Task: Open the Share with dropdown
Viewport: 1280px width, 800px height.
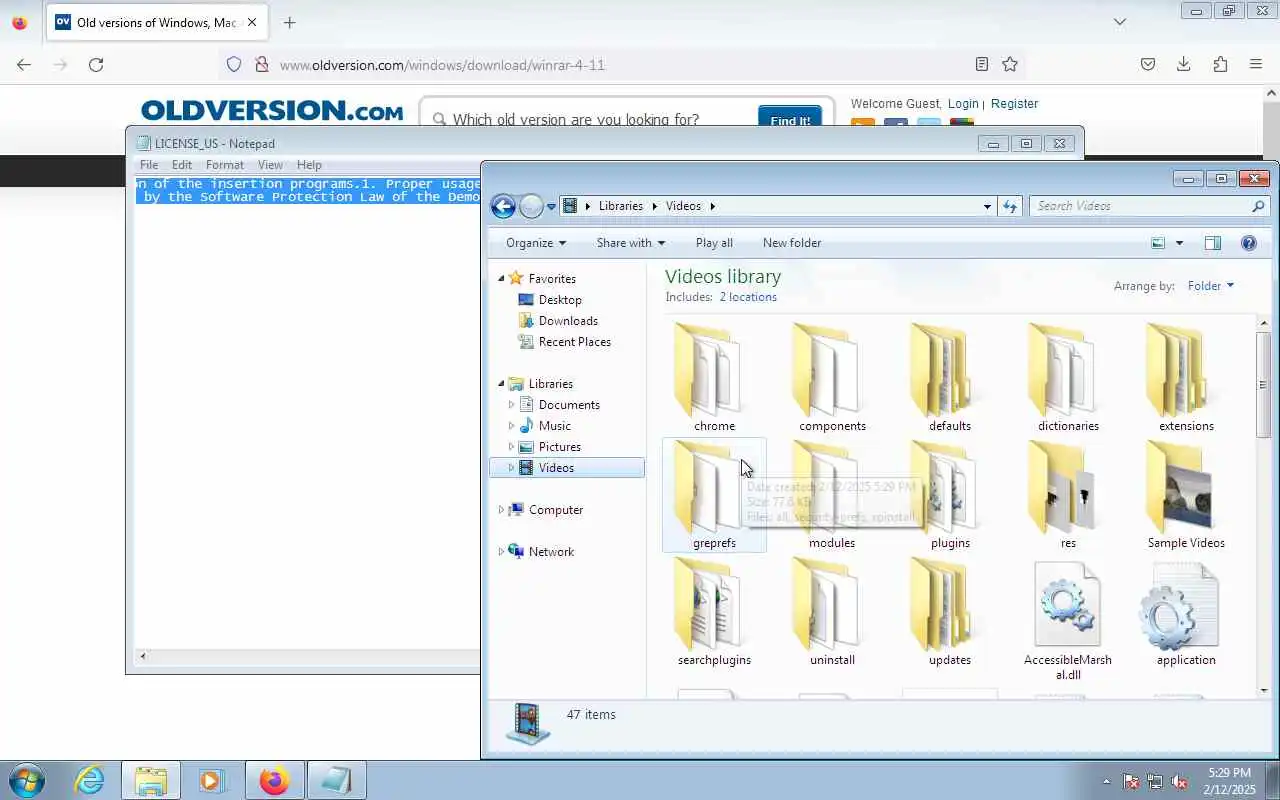Action: coord(631,243)
